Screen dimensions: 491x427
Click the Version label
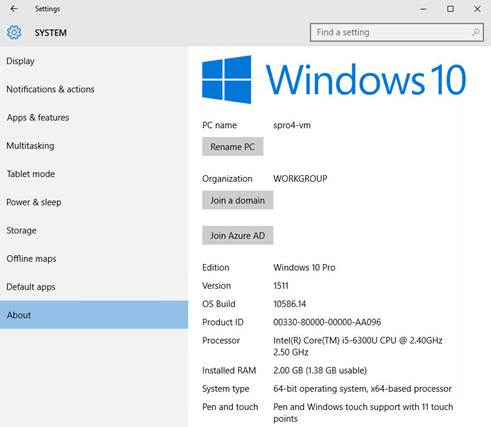(216, 286)
